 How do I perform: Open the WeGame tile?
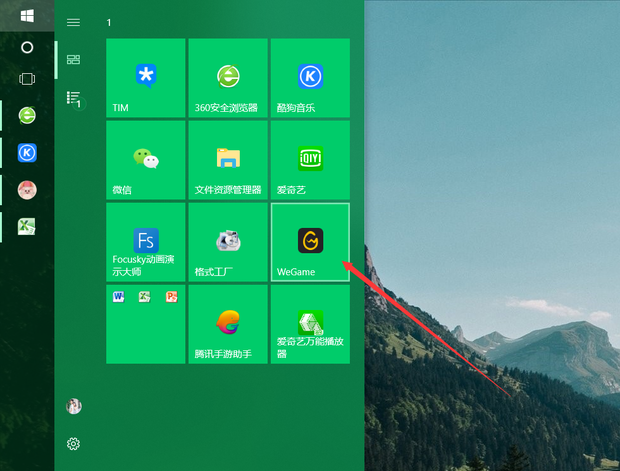310,242
